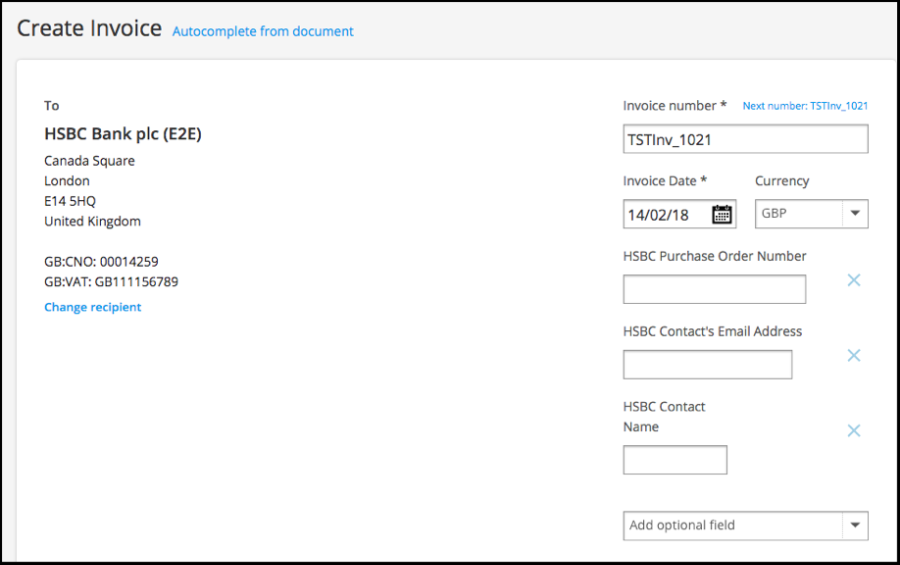Use Next number TSTInv_1021 link
Viewport: 900px width, 565px height.
pyautogui.click(x=805, y=106)
